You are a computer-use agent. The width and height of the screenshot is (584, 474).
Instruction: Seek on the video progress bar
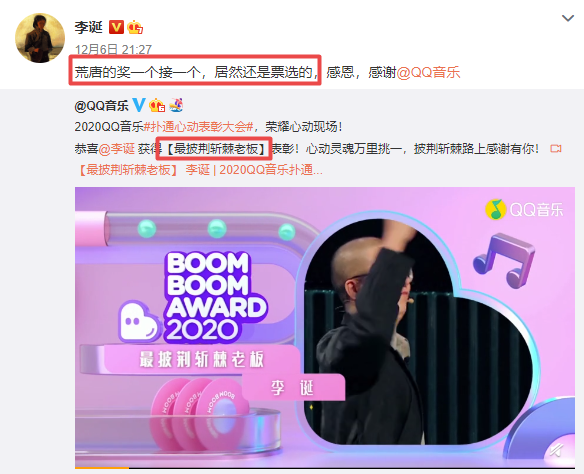click(x=325, y=468)
